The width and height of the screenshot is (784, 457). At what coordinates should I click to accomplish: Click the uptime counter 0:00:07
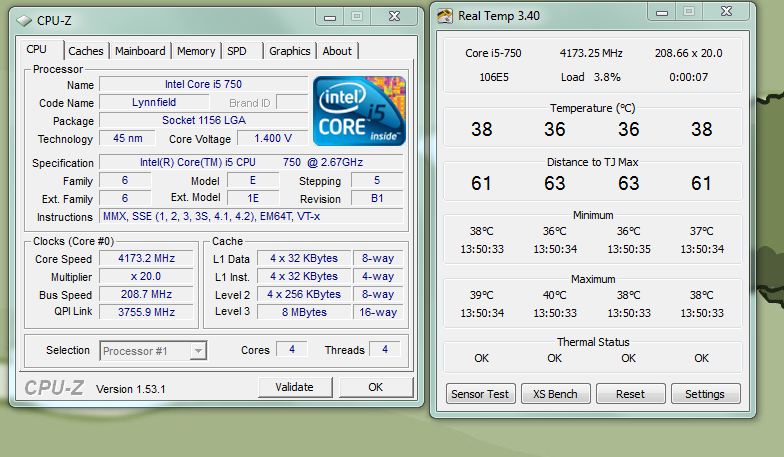(688, 77)
